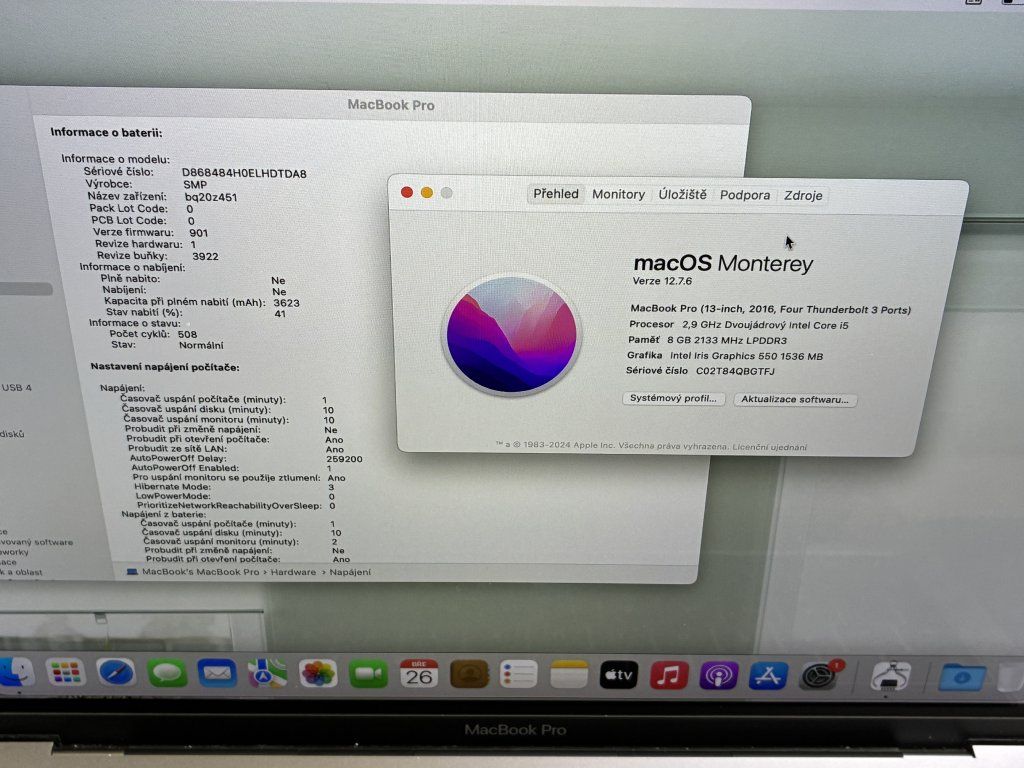This screenshot has height=768, width=1024.
Task: Launch the Apple TV app
Action: (x=619, y=676)
